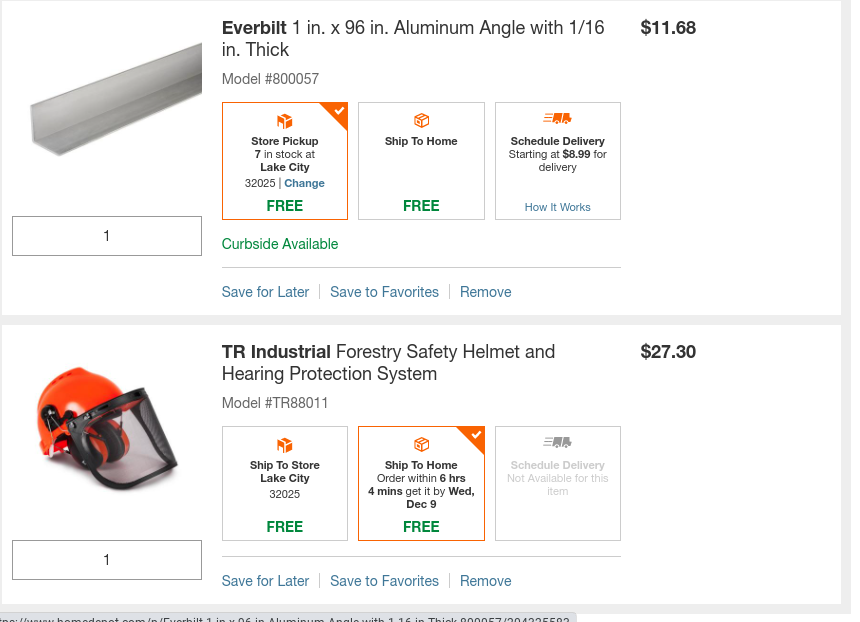Remove the TR Industrial helmet from cart
The image size is (860, 622).
[x=486, y=581]
